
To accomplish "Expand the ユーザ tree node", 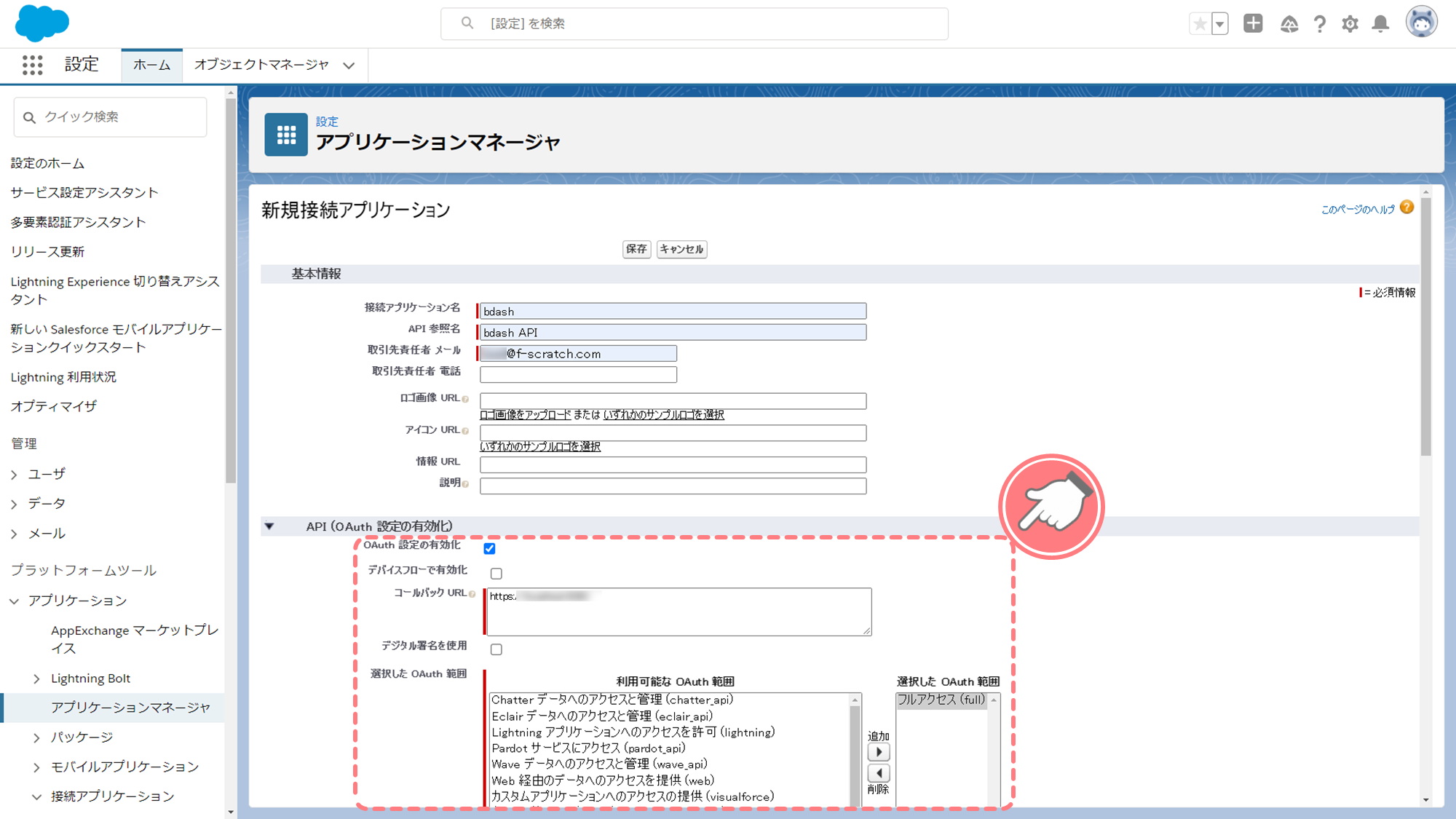I will click(14, 475).
